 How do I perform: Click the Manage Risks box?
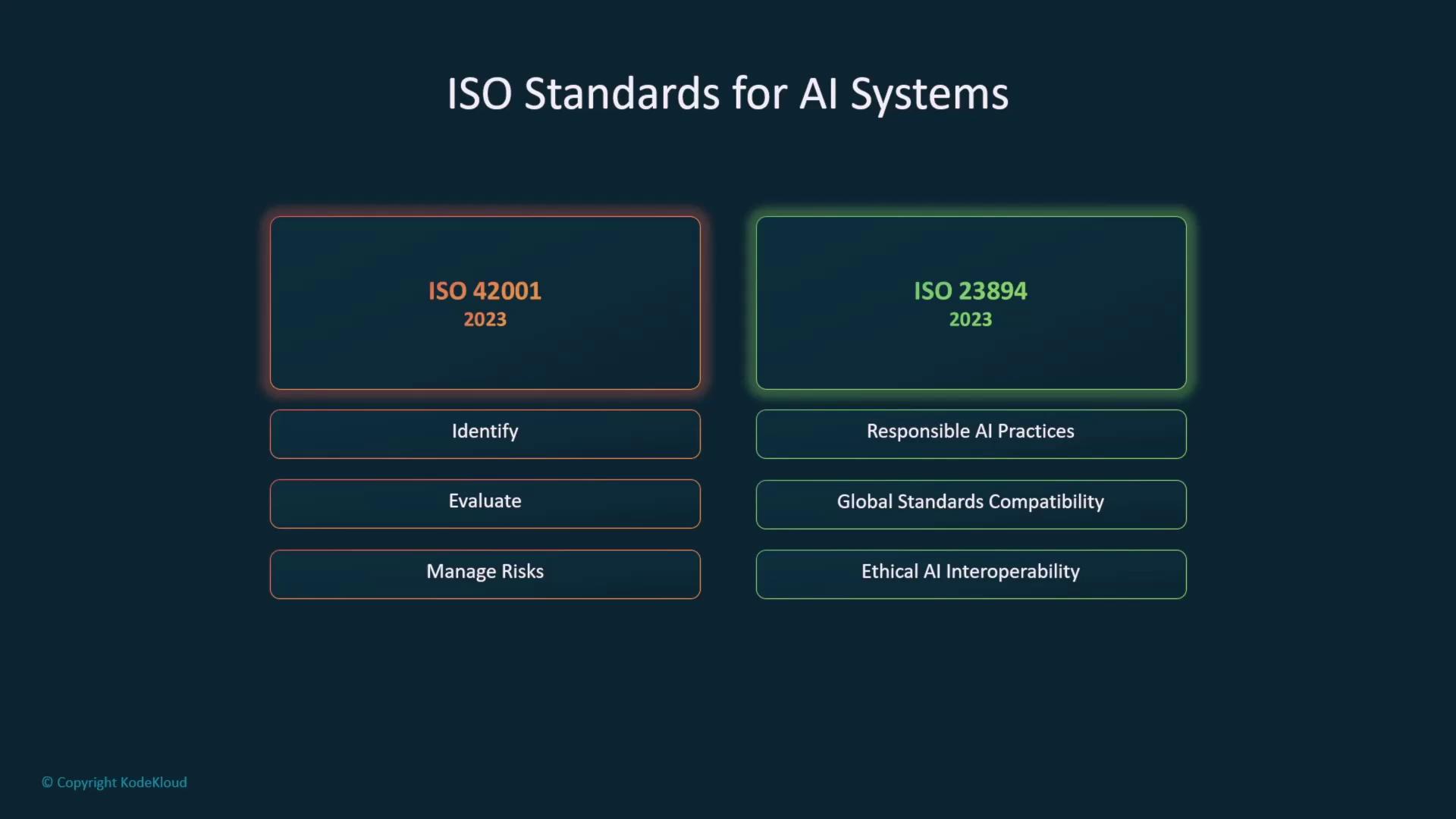(485, 573)
